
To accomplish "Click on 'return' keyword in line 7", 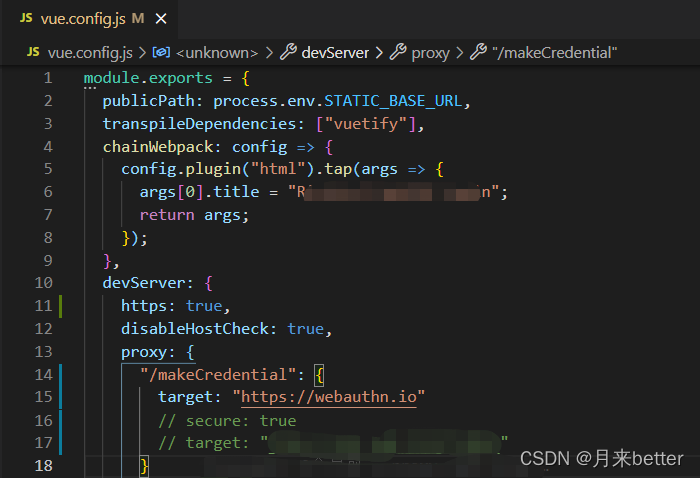I will tap(167, 215).
